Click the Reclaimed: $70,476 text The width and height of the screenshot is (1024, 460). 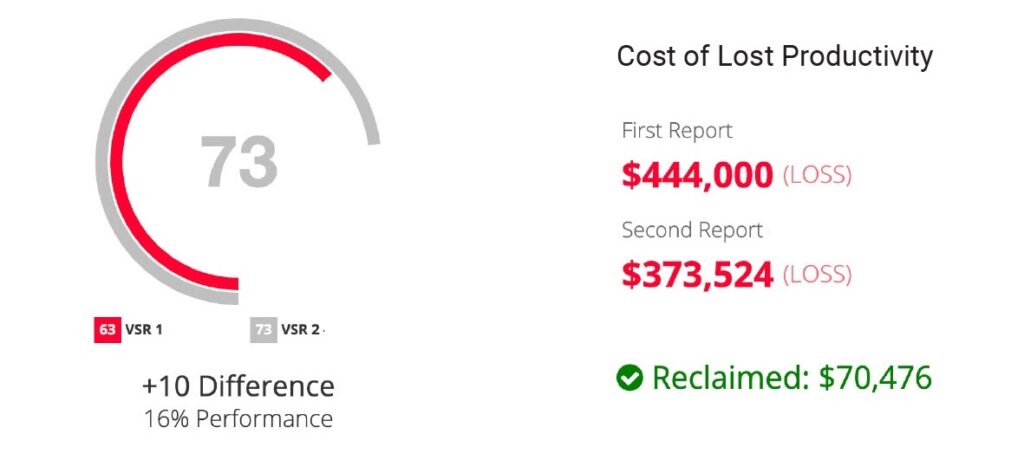click(x=792, y=378)
